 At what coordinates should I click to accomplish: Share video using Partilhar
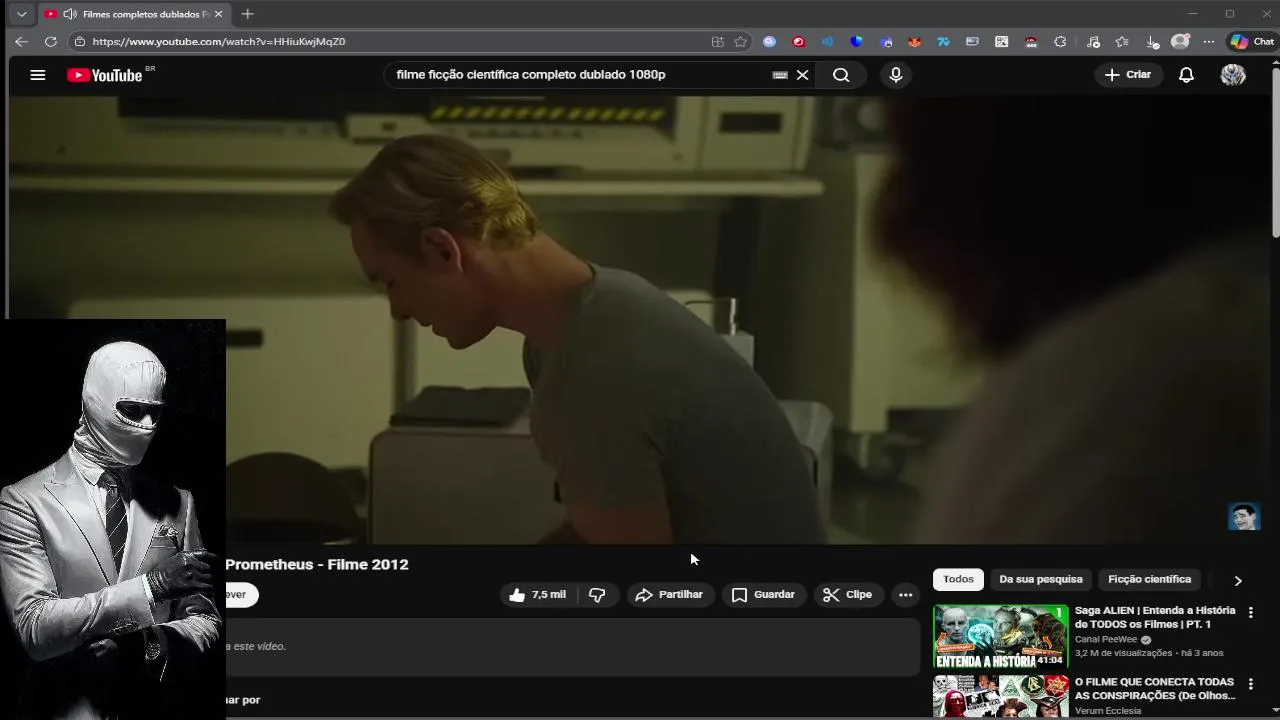click(669, 595)
